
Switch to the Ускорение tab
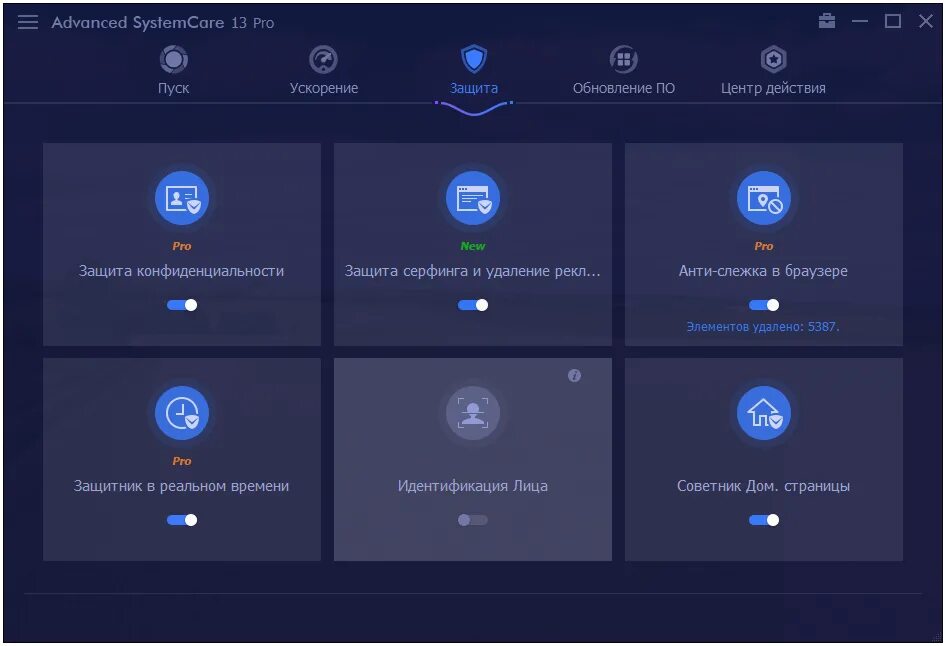(x=323, y=88)
